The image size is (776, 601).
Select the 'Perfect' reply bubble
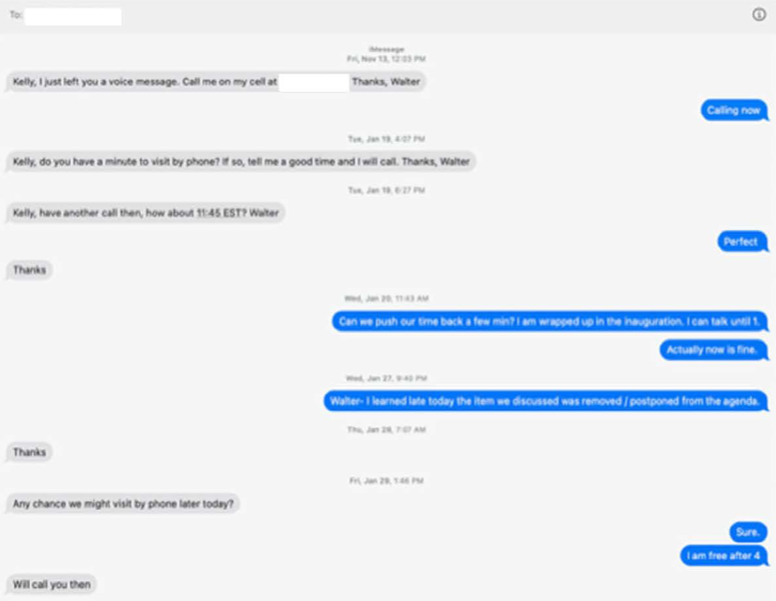(x=741, y=242)
